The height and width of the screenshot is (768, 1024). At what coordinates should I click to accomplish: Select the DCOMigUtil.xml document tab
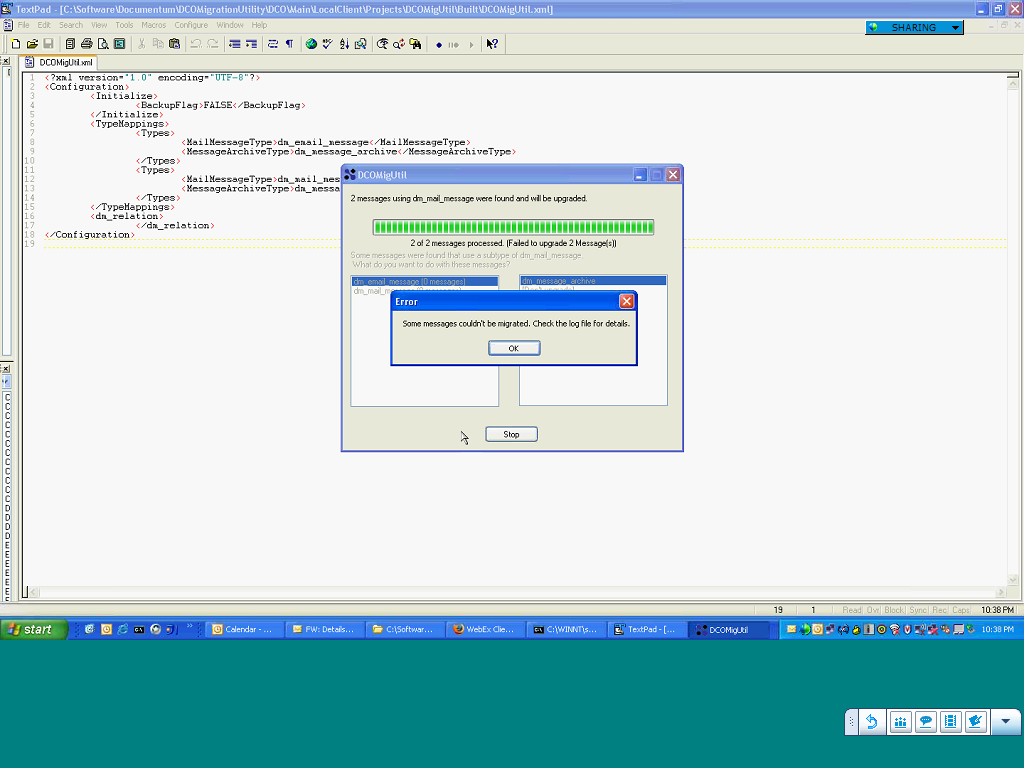[x=59, y=63]
